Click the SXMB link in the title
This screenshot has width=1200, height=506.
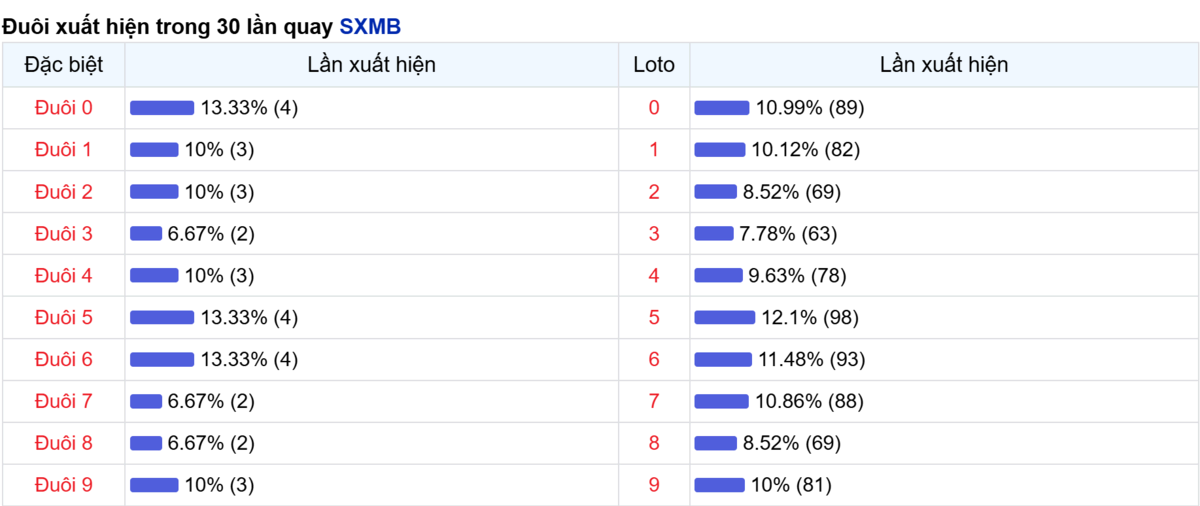[x=370, y=27]
